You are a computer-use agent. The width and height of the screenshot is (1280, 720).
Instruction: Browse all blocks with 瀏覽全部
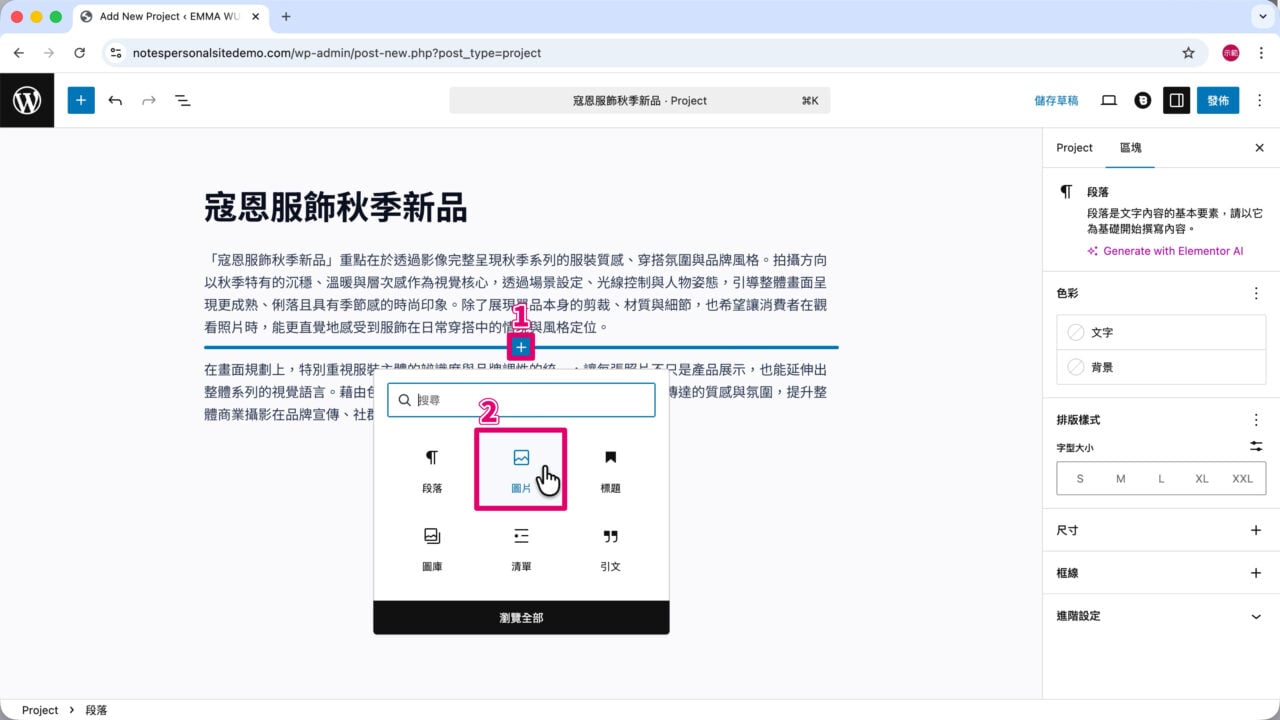point(521,617)
